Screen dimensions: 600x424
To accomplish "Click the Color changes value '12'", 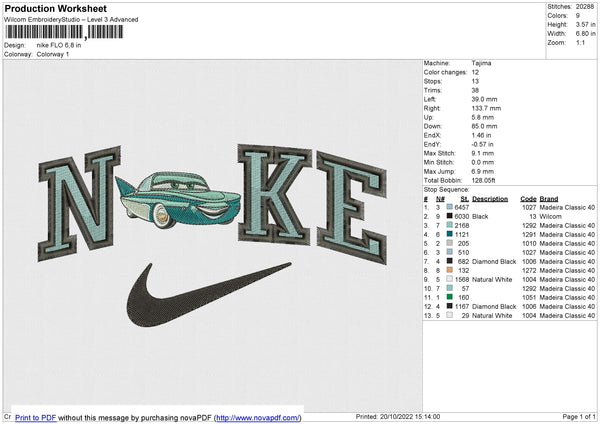I will pos(475,72).
